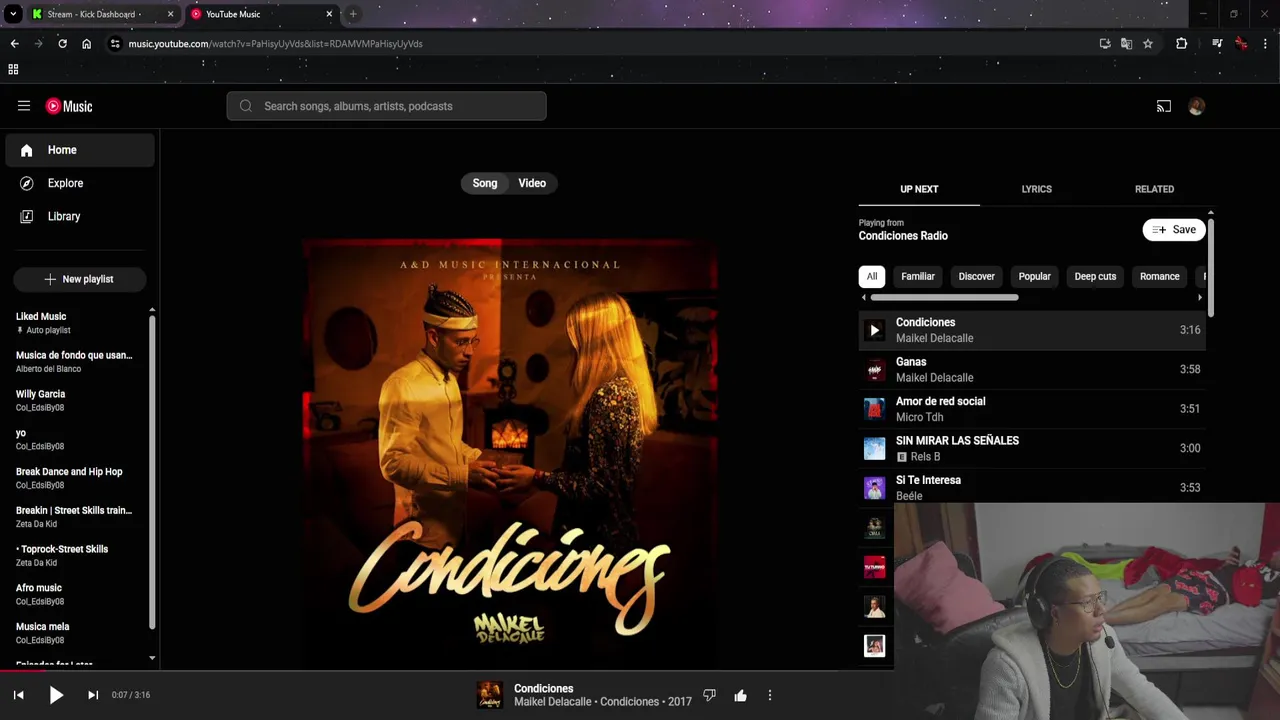Select the Familiar filter chip

[918, 277]
